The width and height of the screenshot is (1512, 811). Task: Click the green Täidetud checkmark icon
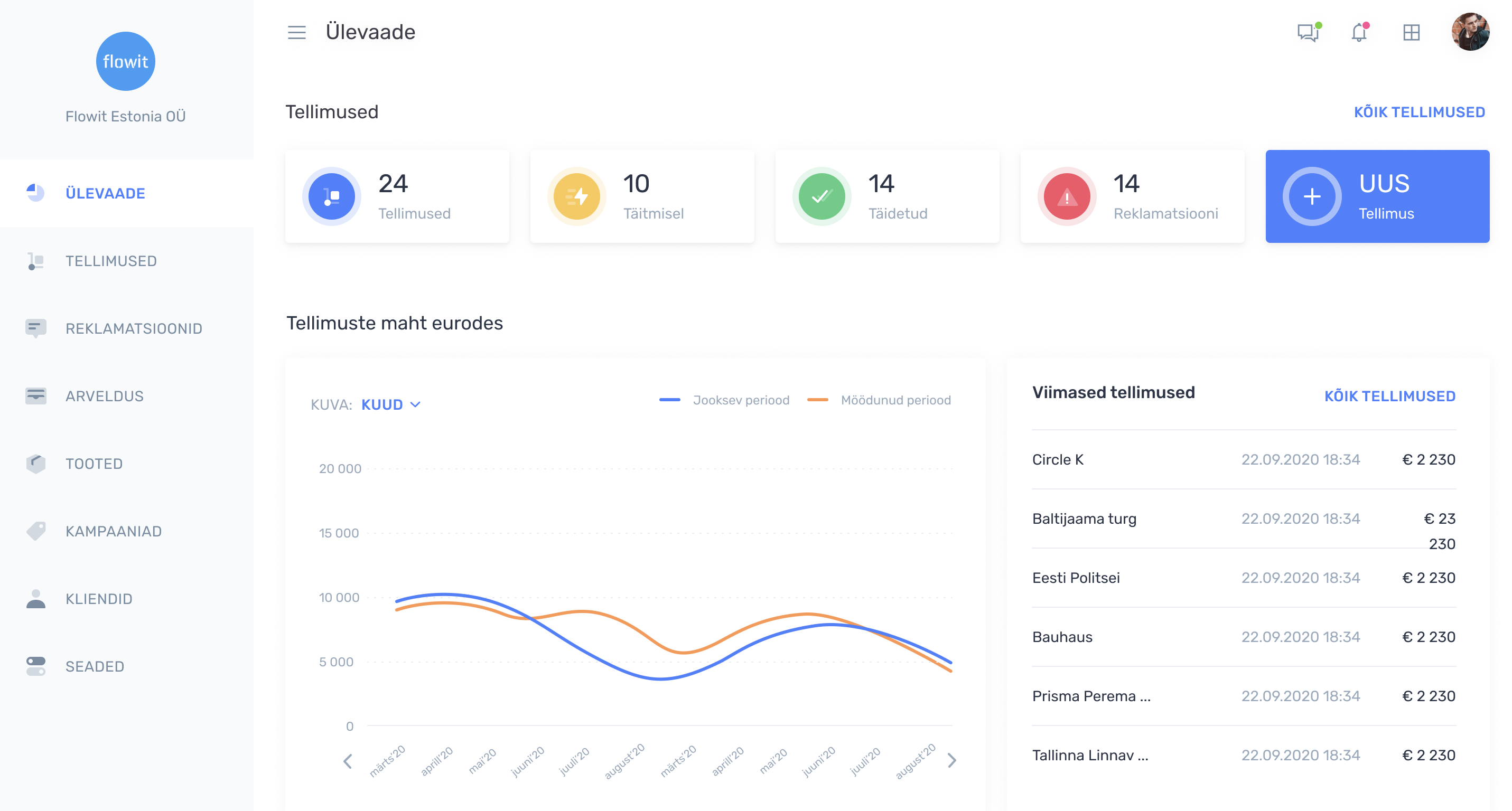click(822, 196)
